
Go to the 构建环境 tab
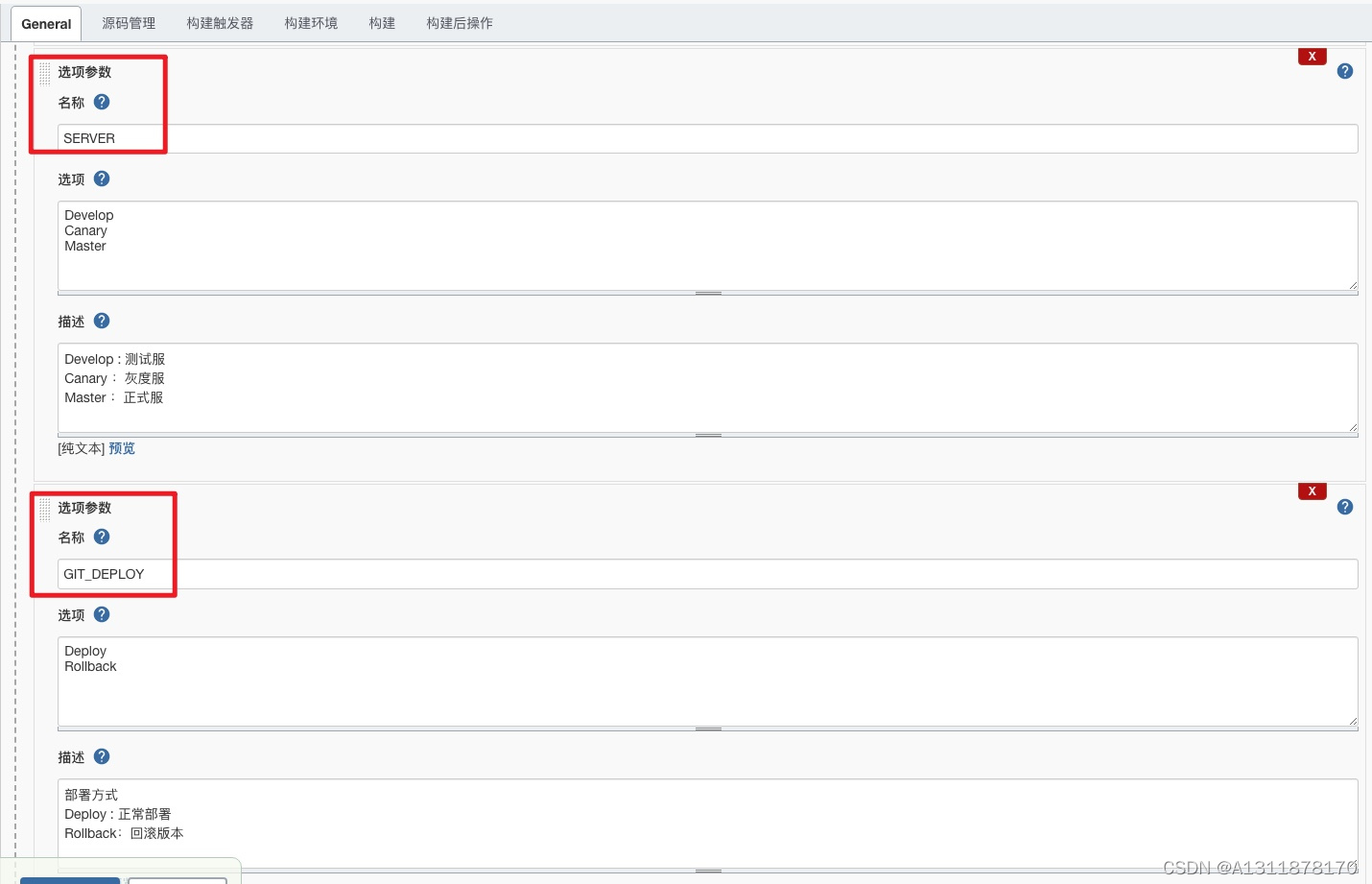pyautogui.click(x=311, y=23)
